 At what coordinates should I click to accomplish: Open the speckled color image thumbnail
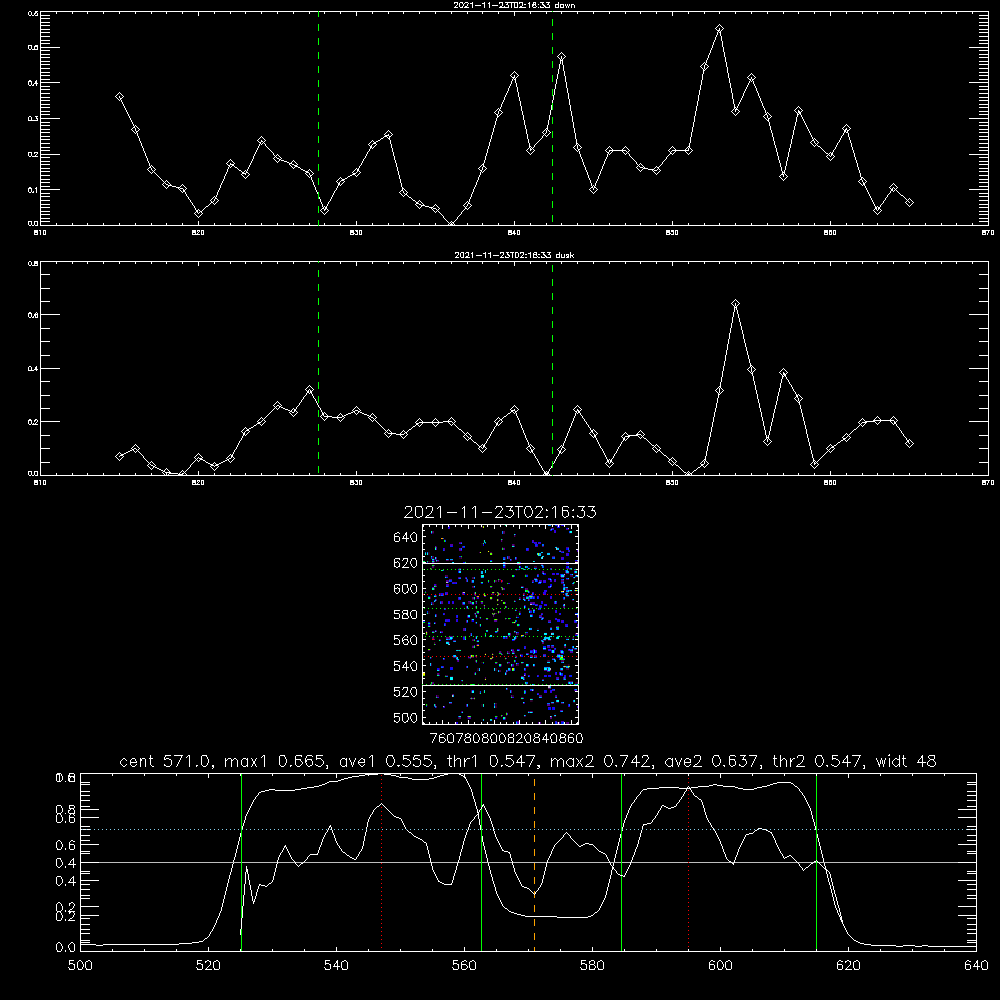coord(501,624)
